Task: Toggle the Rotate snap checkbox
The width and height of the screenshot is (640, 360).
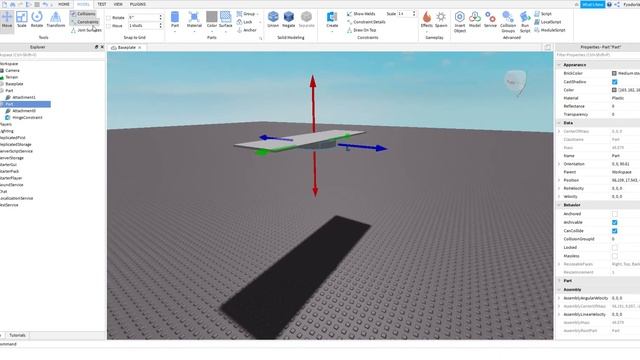Action: (x=109, y=18)
